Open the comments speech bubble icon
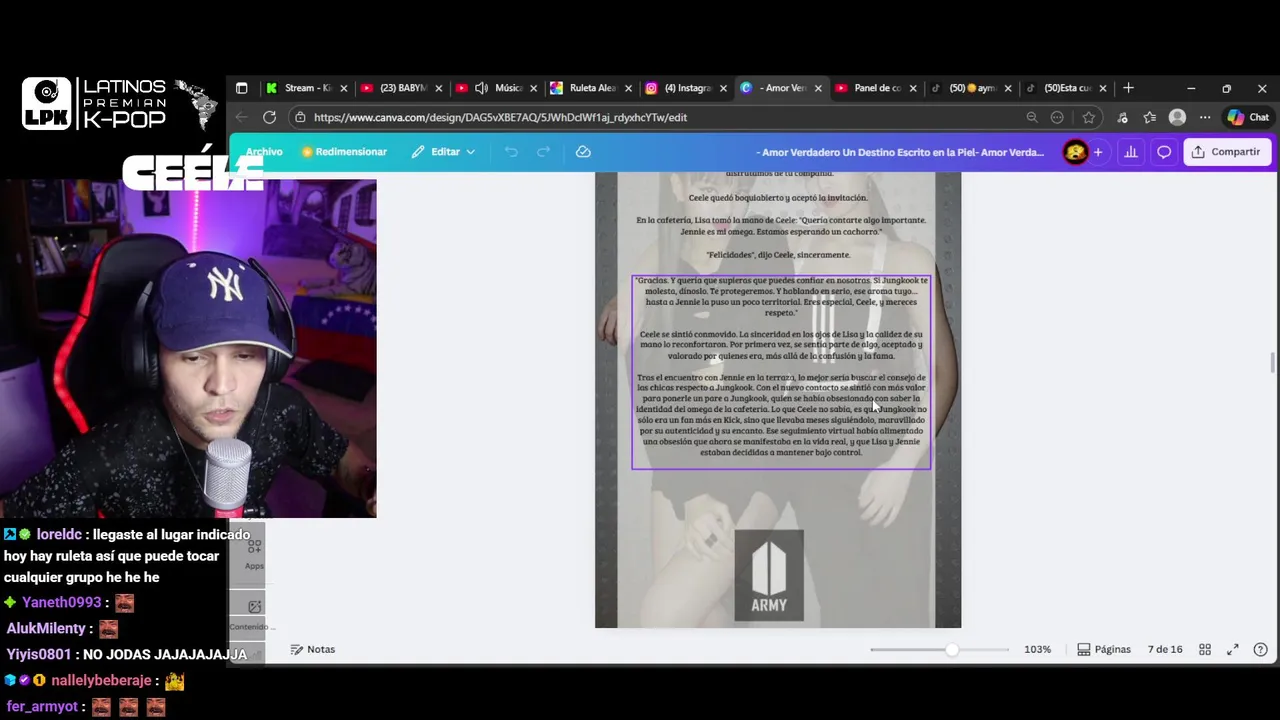 1164,152
